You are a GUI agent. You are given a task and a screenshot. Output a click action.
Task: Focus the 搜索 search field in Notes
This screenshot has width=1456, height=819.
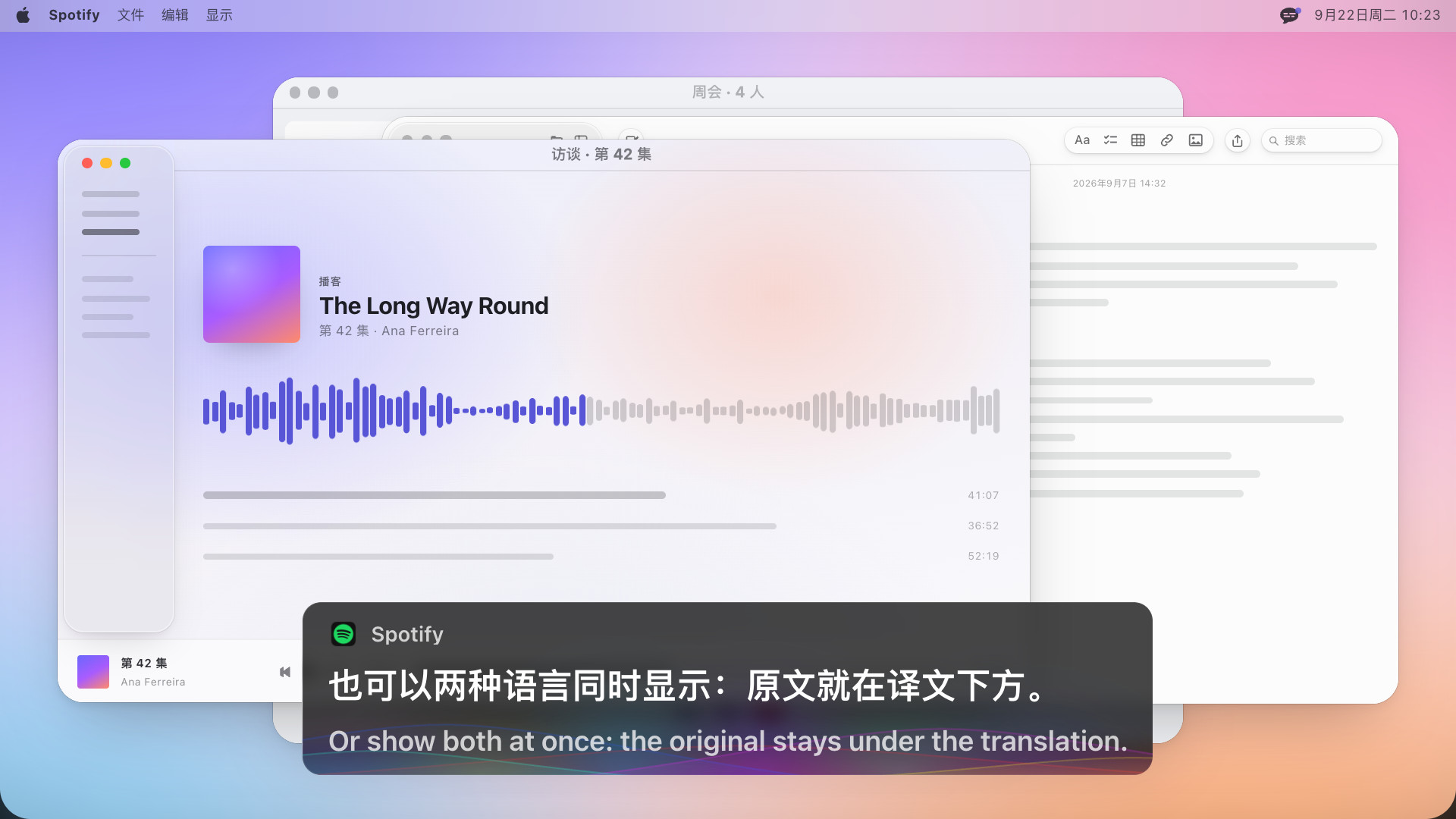coord(1321,140)
